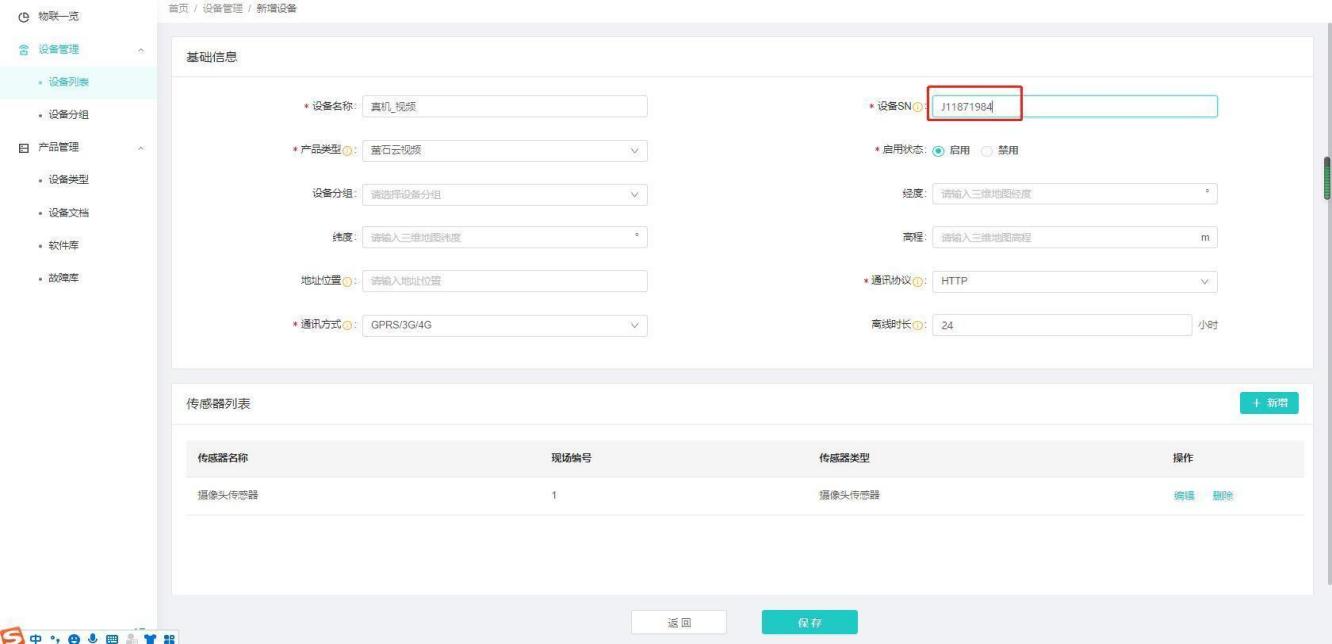1332x644 pixels.
Task: Click the info icon beside 地址位置 label
Action: coord(346,281)
